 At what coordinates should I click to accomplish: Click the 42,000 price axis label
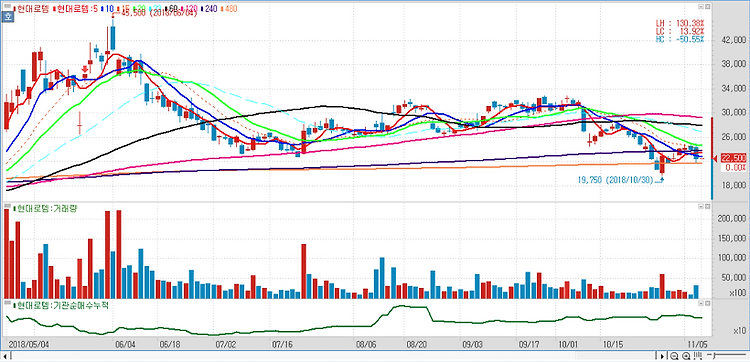pyautogui.click(x=733, y=41)
